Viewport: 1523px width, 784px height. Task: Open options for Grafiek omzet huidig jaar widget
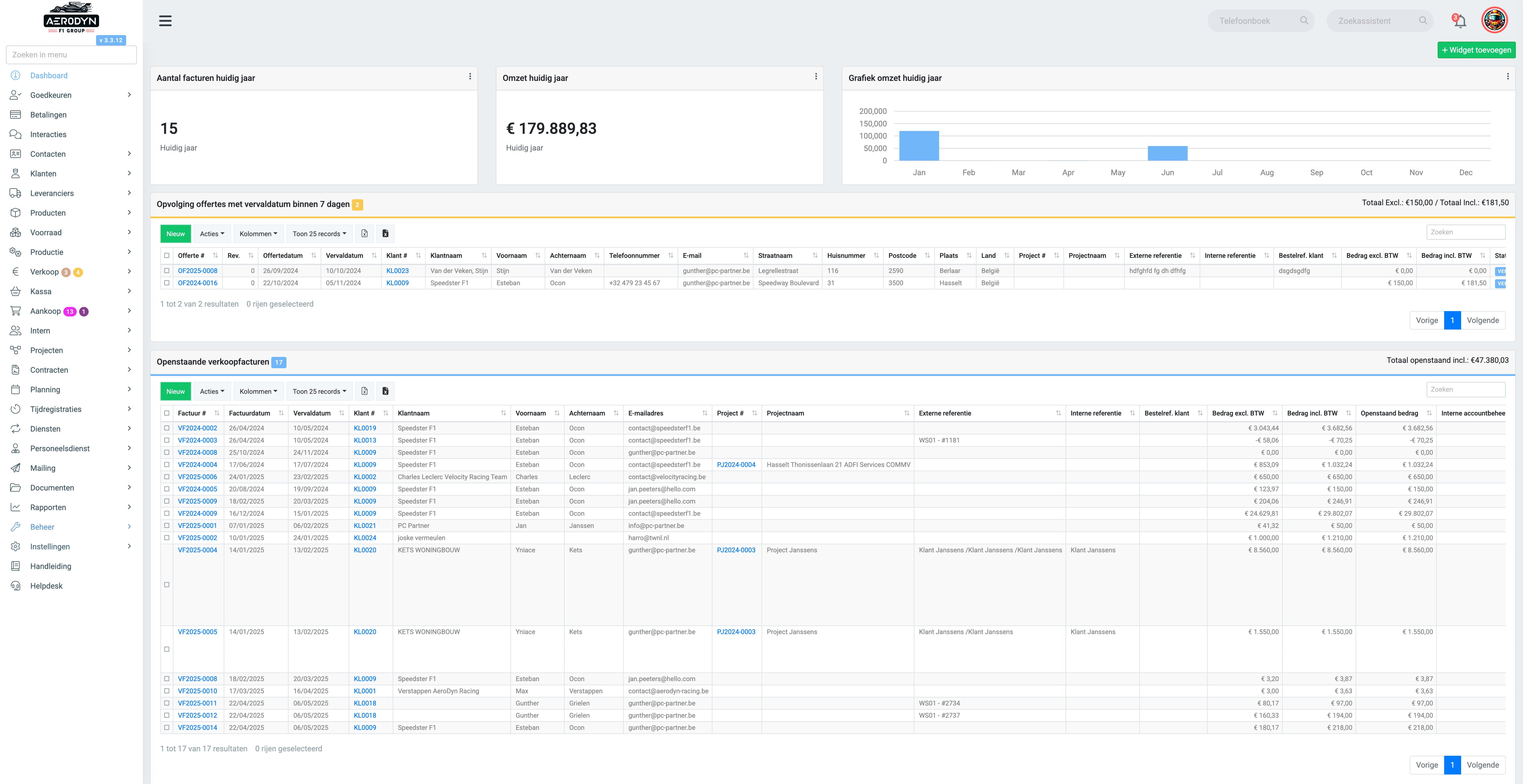1508,76
